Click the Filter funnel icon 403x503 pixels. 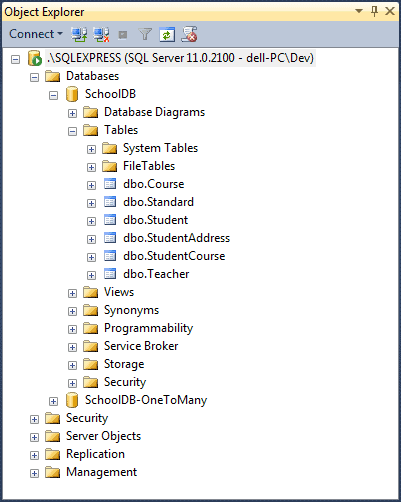[x=145, y=34]
